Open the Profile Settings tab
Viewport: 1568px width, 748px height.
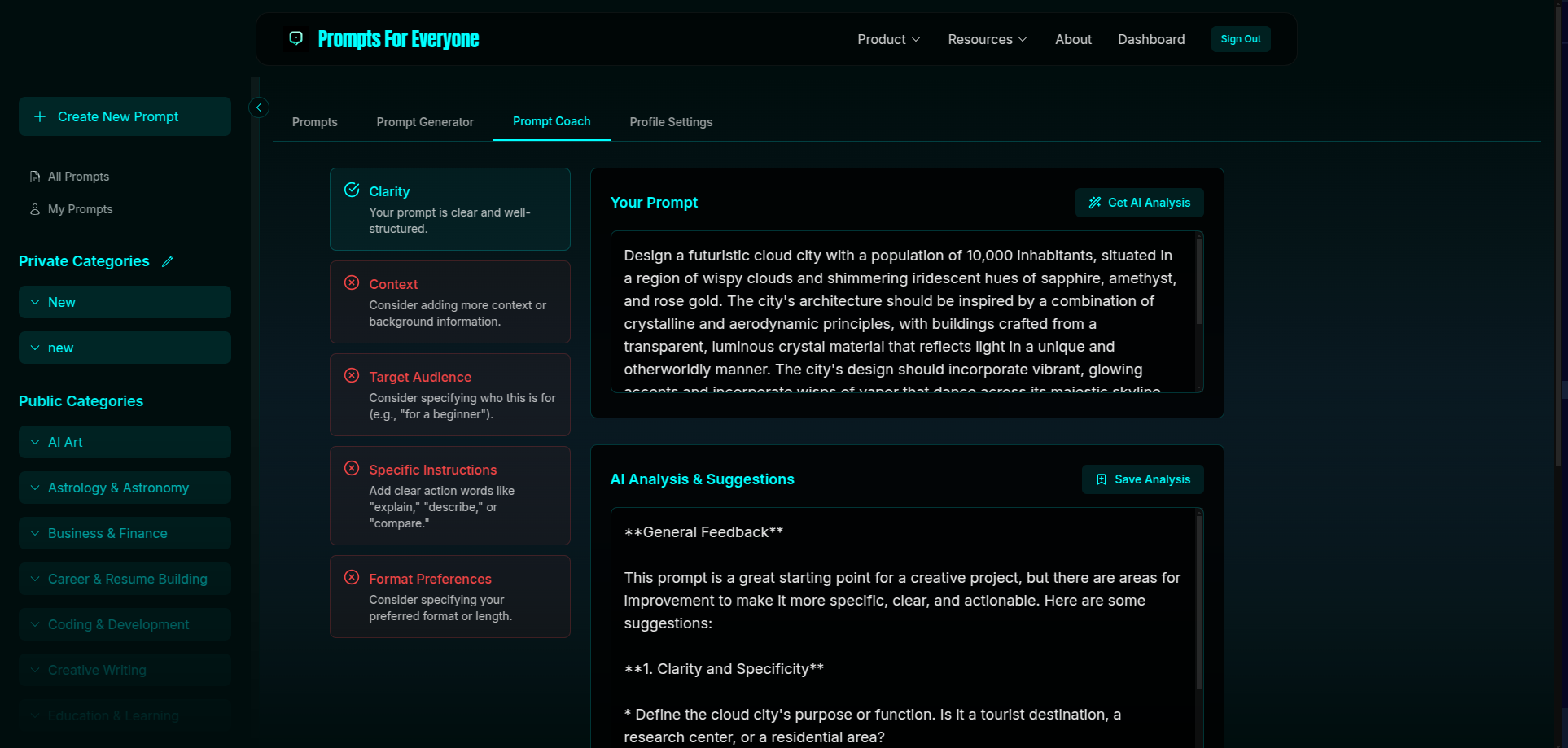[671, 122]
